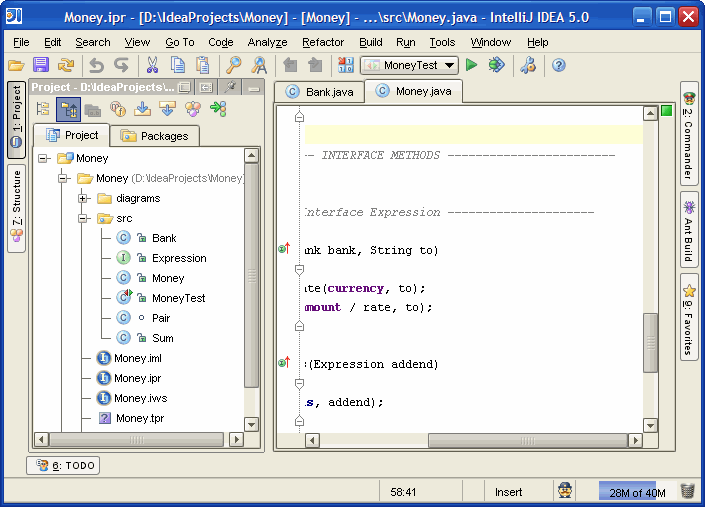Open the Ant Build side panel
The height and width of the screenshot is (507, 705).
tap(688, 231)
